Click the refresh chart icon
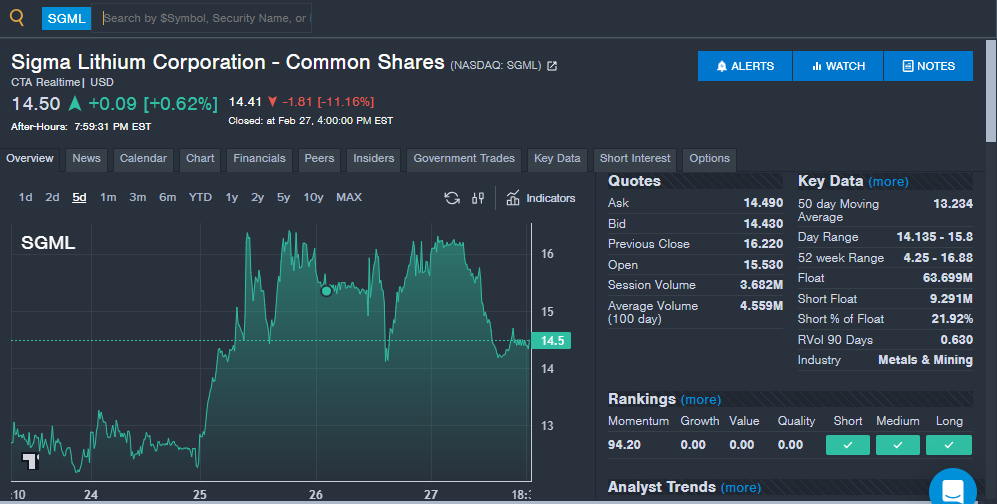This screenshot has height=504, width=997. tap(452, 198)
